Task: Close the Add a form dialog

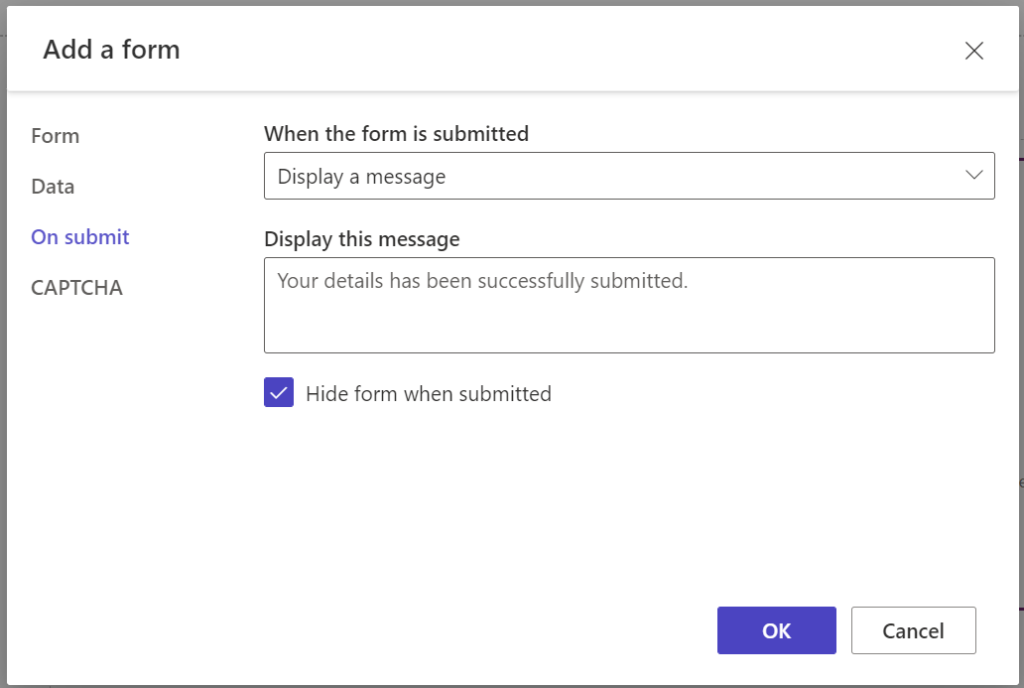Action: pyautogui.click(x=974, y=50)
